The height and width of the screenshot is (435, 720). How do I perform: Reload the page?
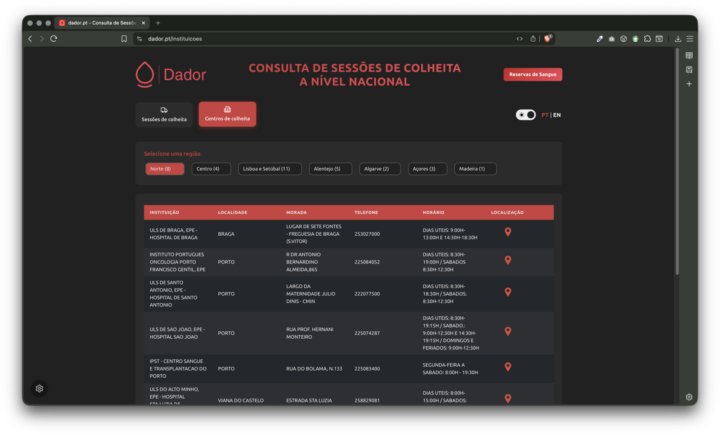point(54,39)
